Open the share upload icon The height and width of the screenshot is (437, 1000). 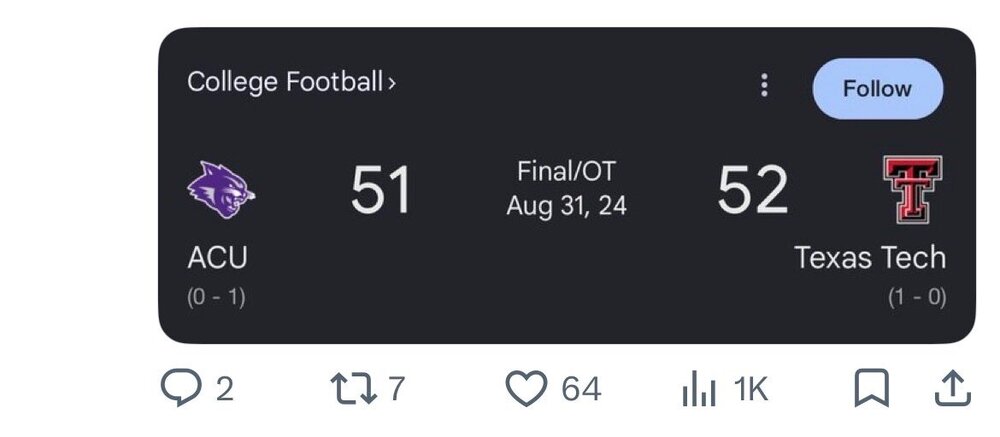953,389
